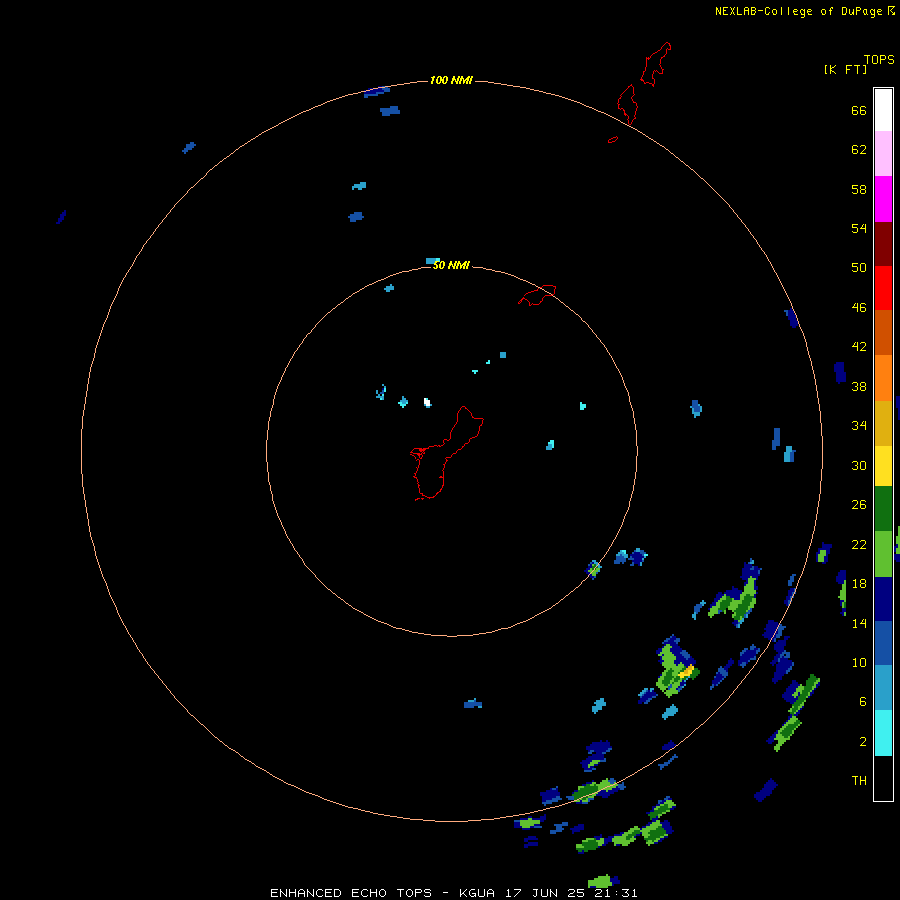Click the legend value 34

tap(859, 426)
